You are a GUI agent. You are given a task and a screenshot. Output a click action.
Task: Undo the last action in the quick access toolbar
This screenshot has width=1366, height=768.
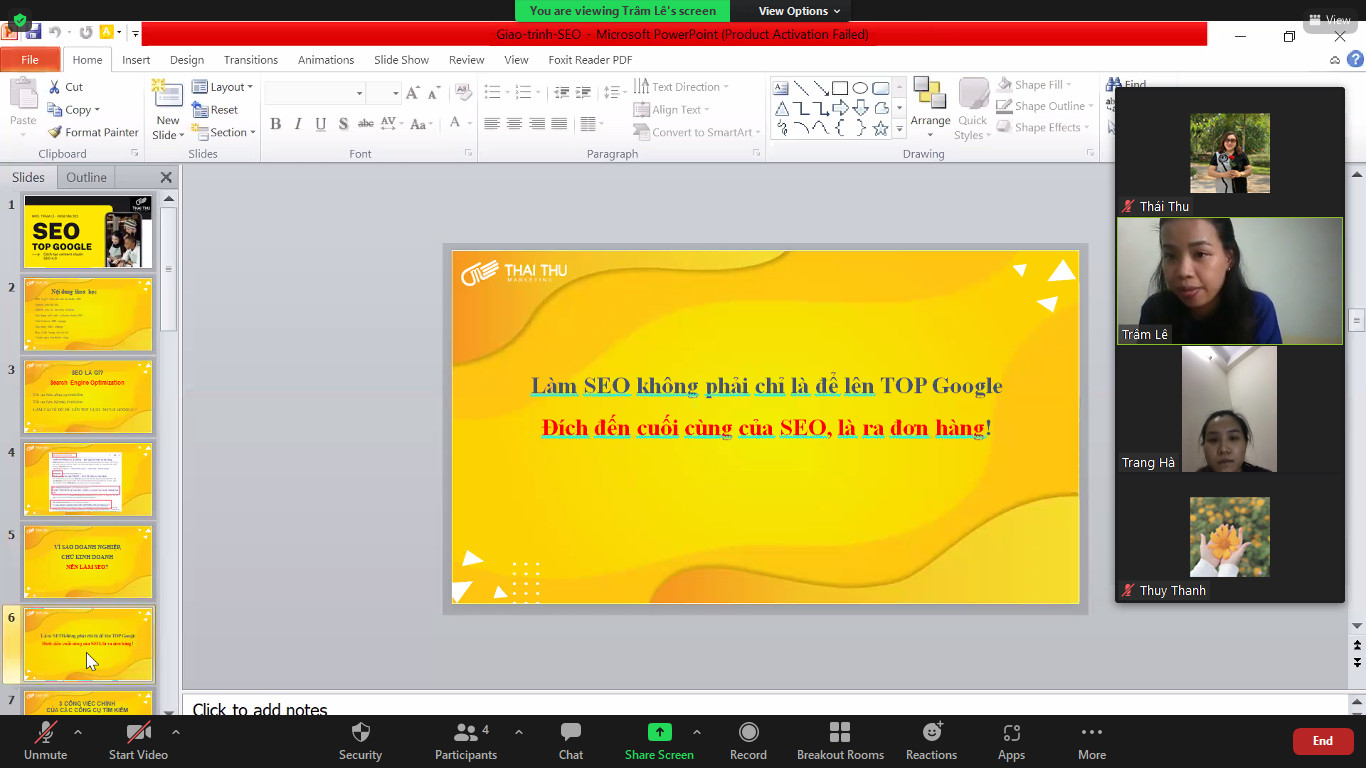click(x=54, y=33)
